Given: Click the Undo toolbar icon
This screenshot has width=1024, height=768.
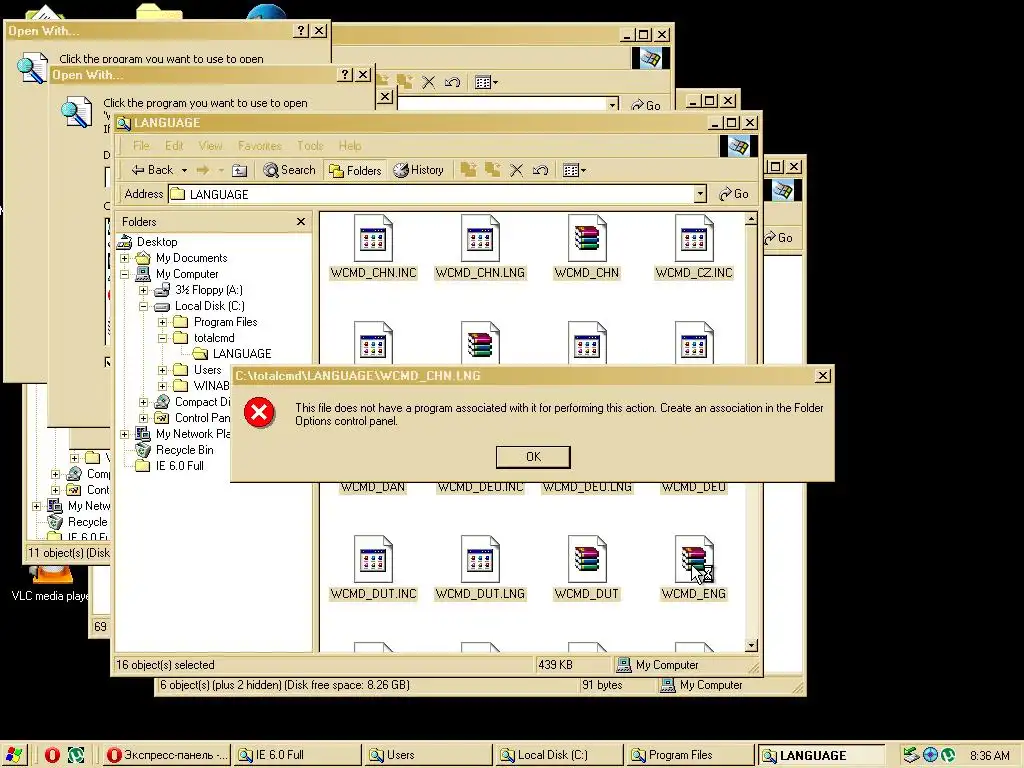Looking at the screenshot, I should pyautogui.click(x=540, y=170).
